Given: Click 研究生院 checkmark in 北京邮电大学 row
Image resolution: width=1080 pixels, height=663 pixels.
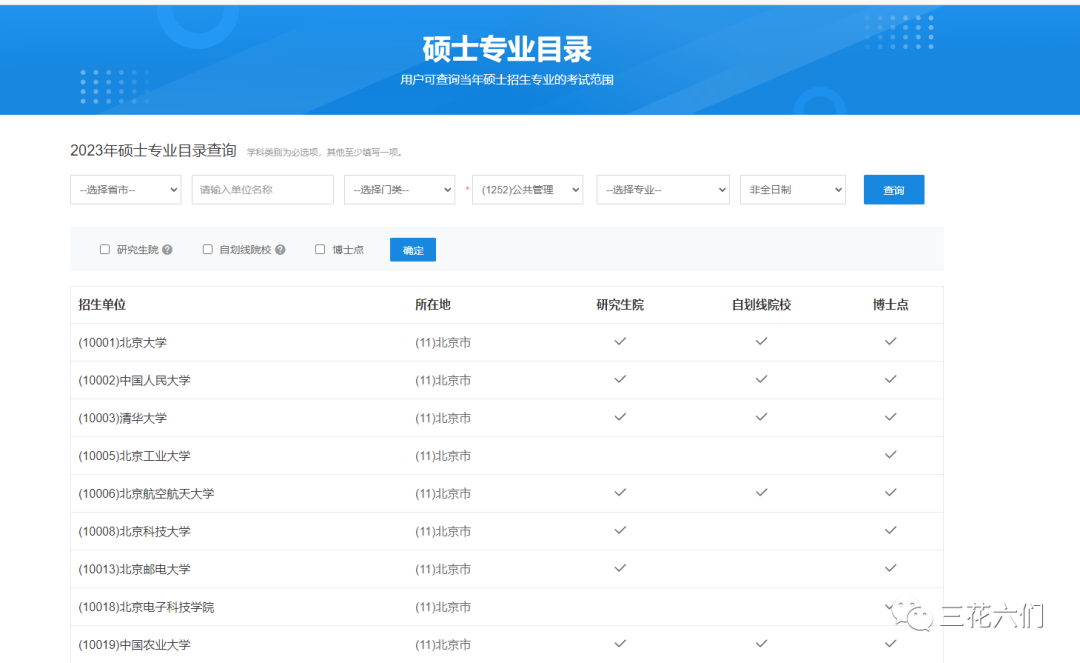Looking at the screenshot, I should click(x=620, y=569).
